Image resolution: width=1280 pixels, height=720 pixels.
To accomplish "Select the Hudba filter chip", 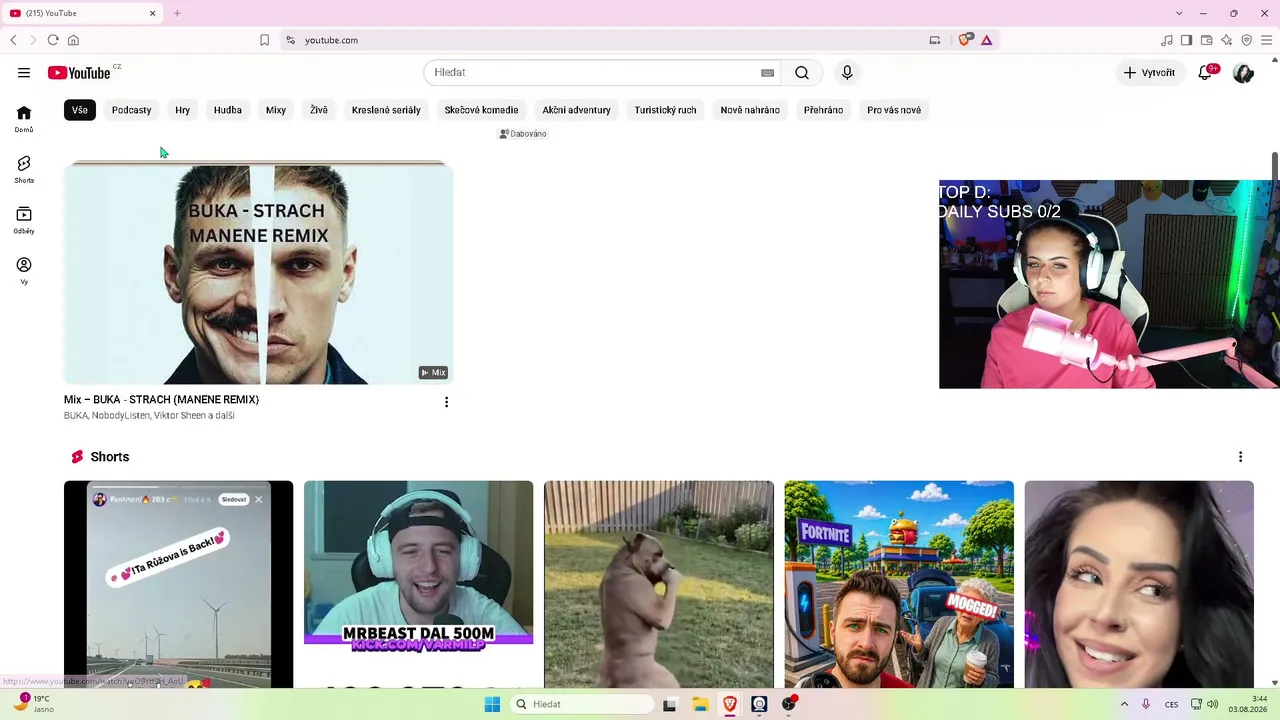I will [x=228, y=110].
